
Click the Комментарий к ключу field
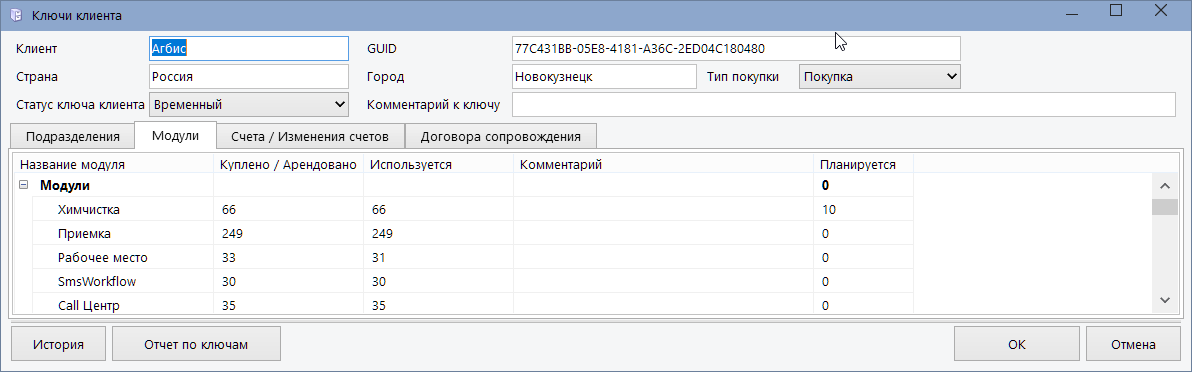[844, 104]
